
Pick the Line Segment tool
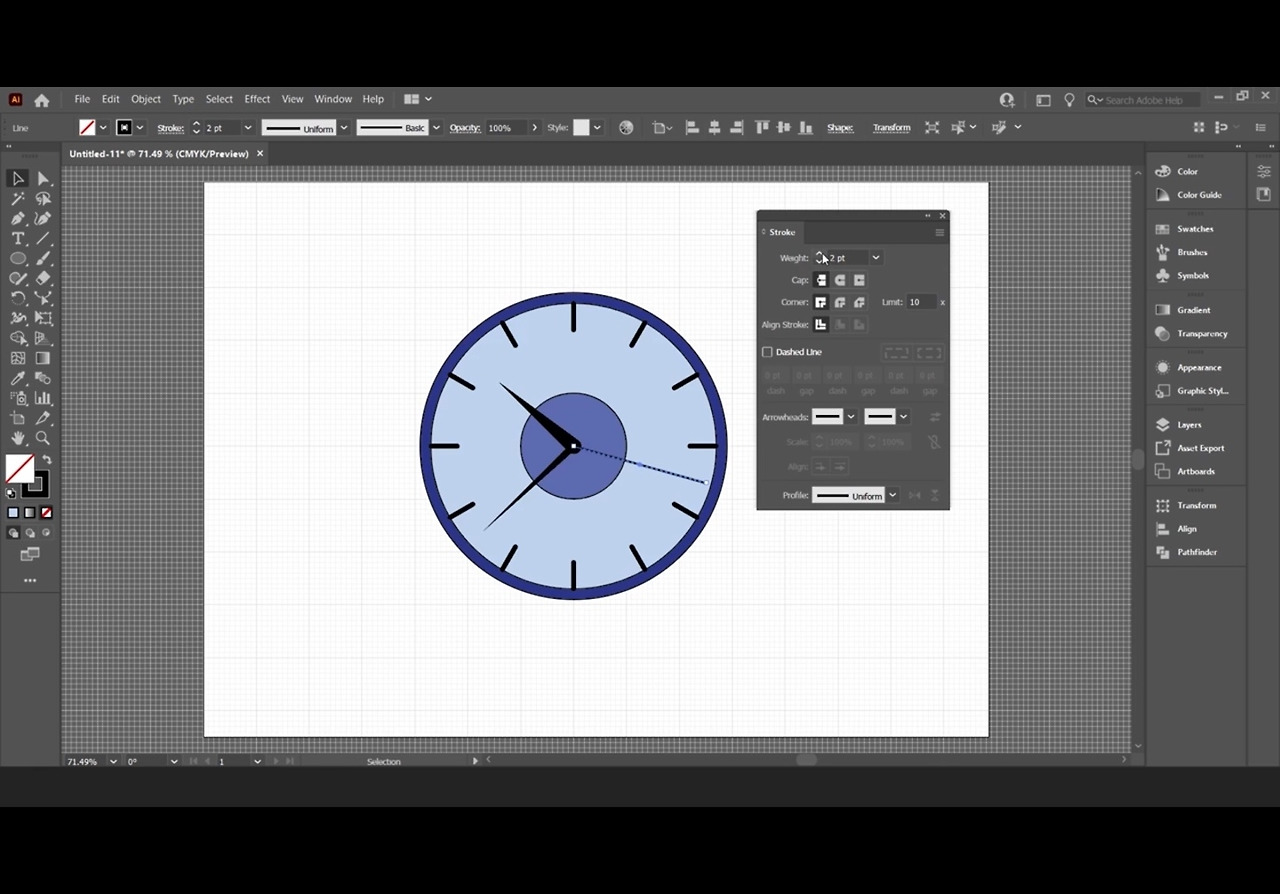click(43, 238)
